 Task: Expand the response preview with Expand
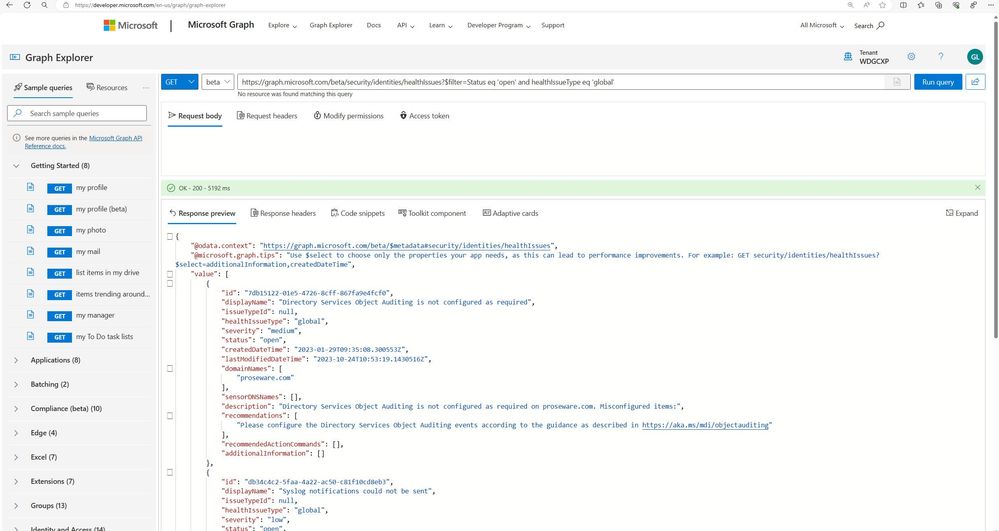pos(961,213)
